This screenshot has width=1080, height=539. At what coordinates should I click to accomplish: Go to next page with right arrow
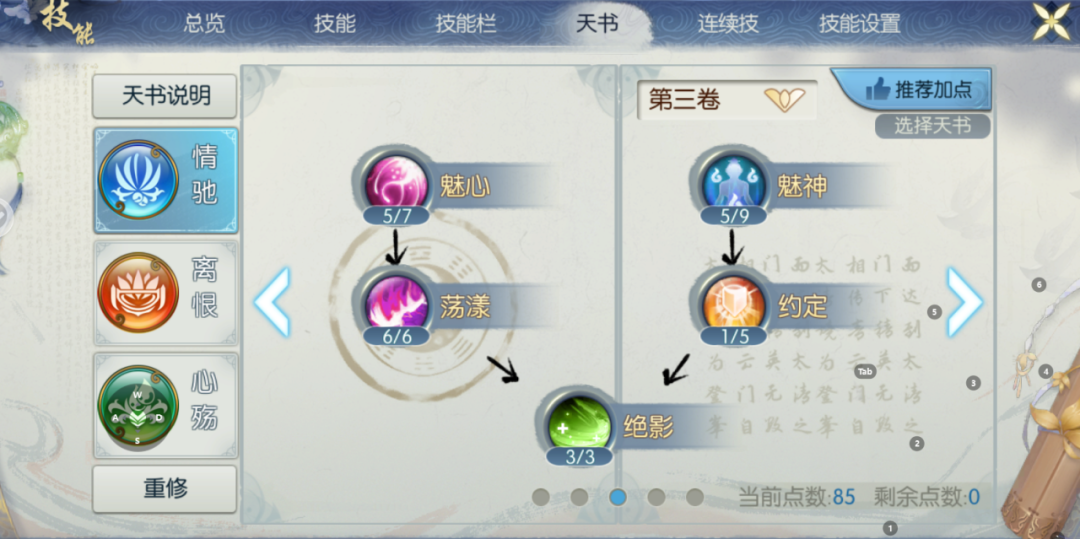(965, 302)
